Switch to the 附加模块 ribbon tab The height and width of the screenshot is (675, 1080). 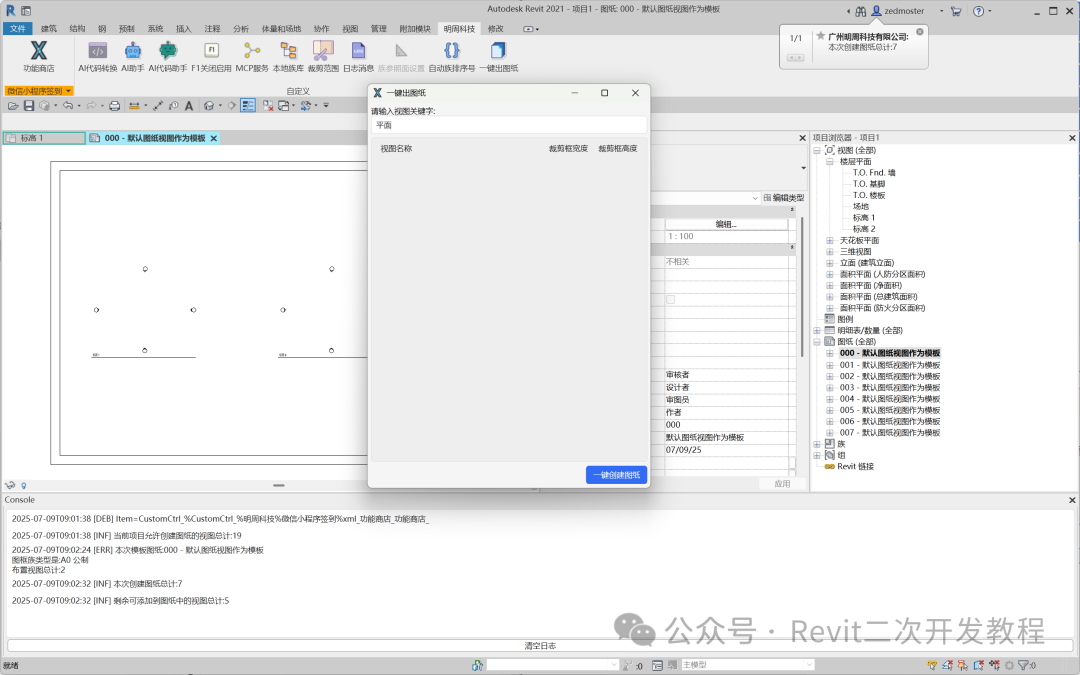pyautogui.click(x=415, y=29)
